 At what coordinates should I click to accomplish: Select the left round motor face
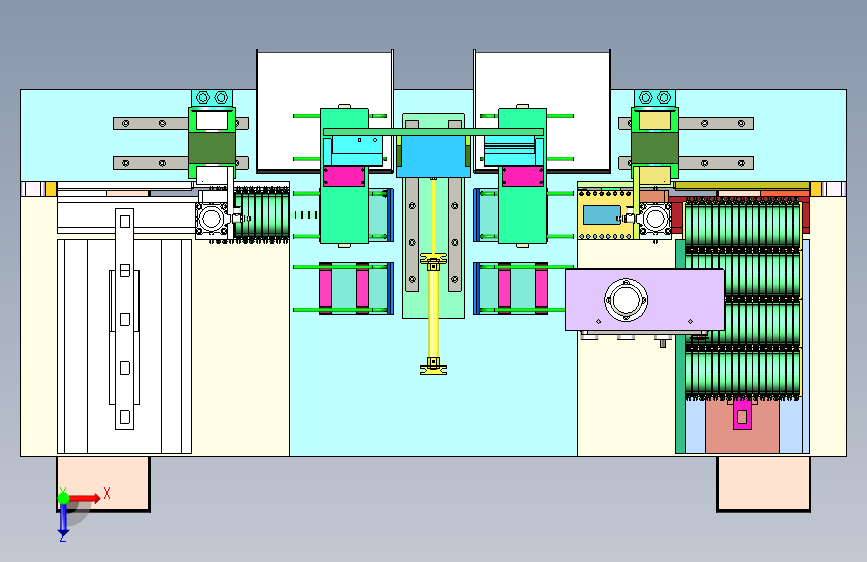pyautogui.click(x=211, y=219)
